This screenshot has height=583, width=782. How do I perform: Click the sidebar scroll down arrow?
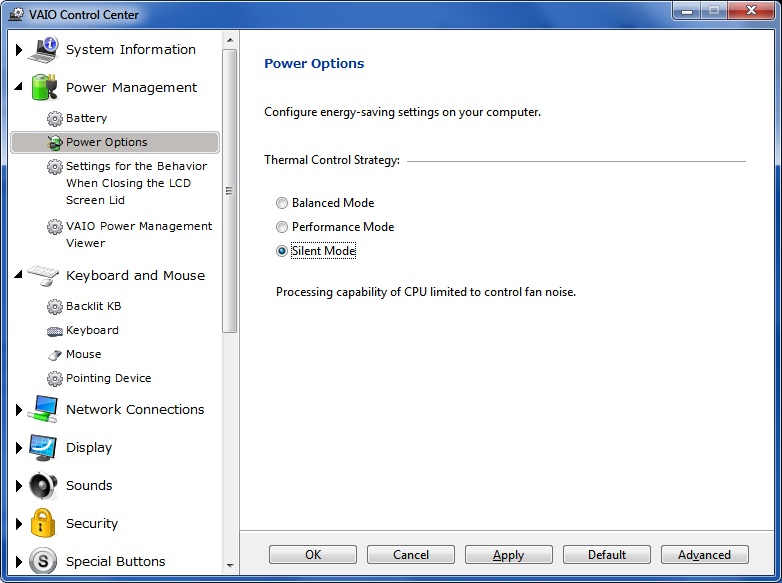[230, 566]
